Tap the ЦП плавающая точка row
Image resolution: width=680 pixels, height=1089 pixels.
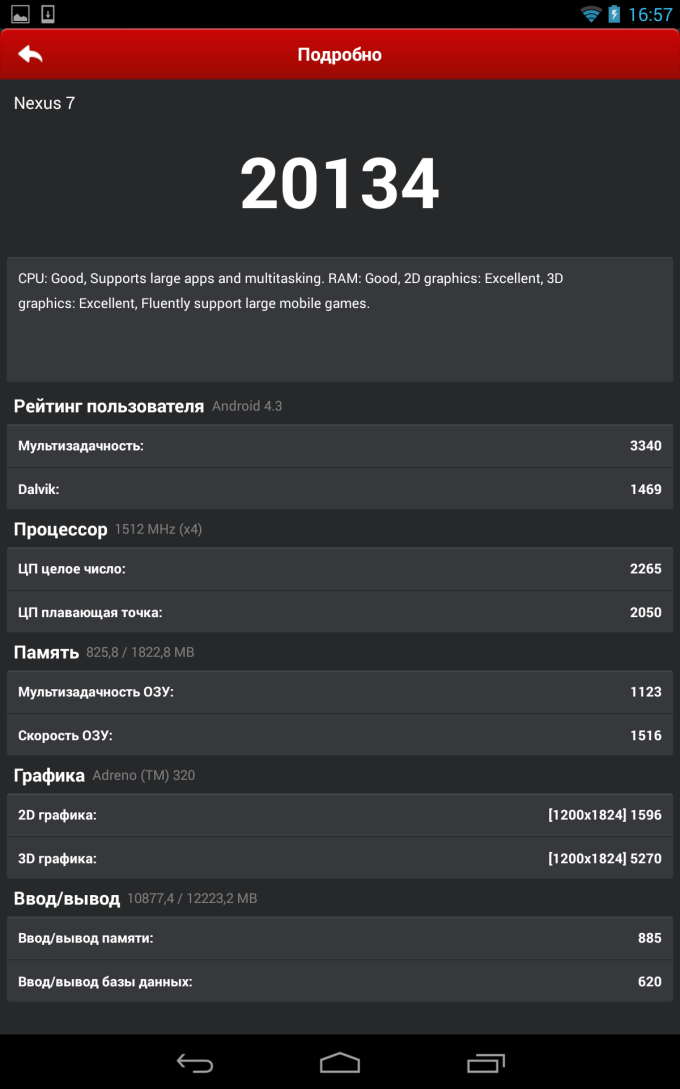pos(340,612)
